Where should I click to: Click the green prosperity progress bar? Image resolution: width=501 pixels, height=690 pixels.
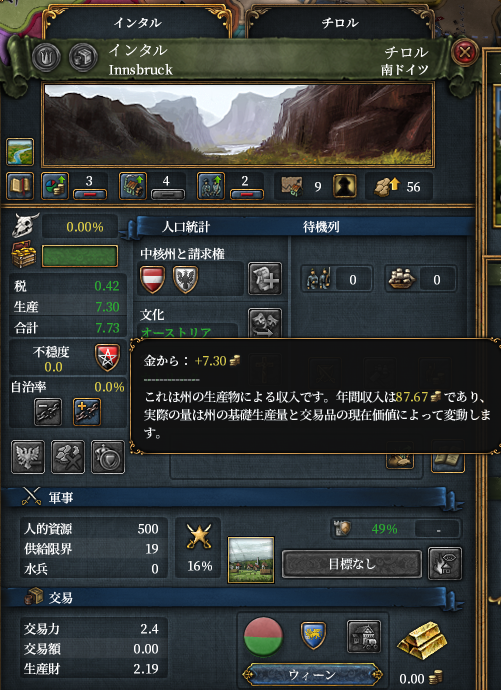click(x=80, y=256)
